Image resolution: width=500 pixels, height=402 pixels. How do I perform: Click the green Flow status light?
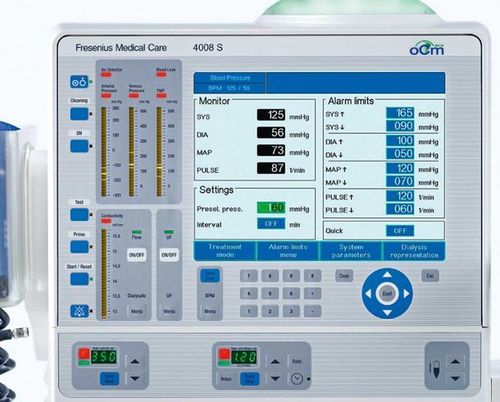pos(137,232)
